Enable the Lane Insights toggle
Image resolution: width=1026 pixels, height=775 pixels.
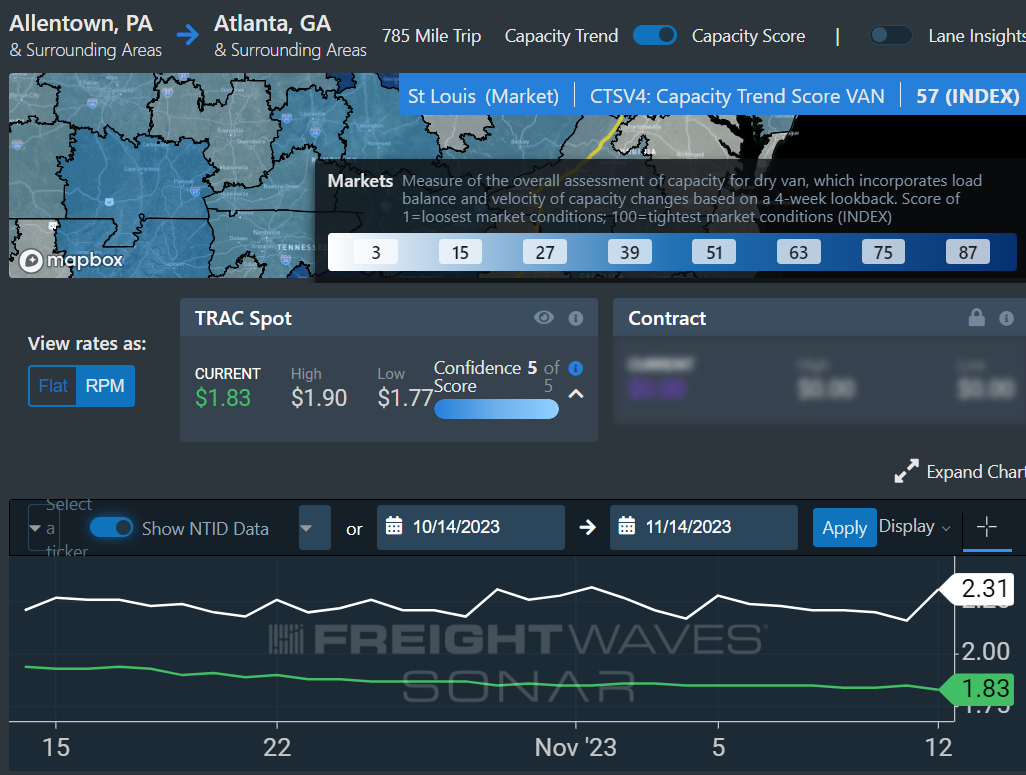(891, 35)
